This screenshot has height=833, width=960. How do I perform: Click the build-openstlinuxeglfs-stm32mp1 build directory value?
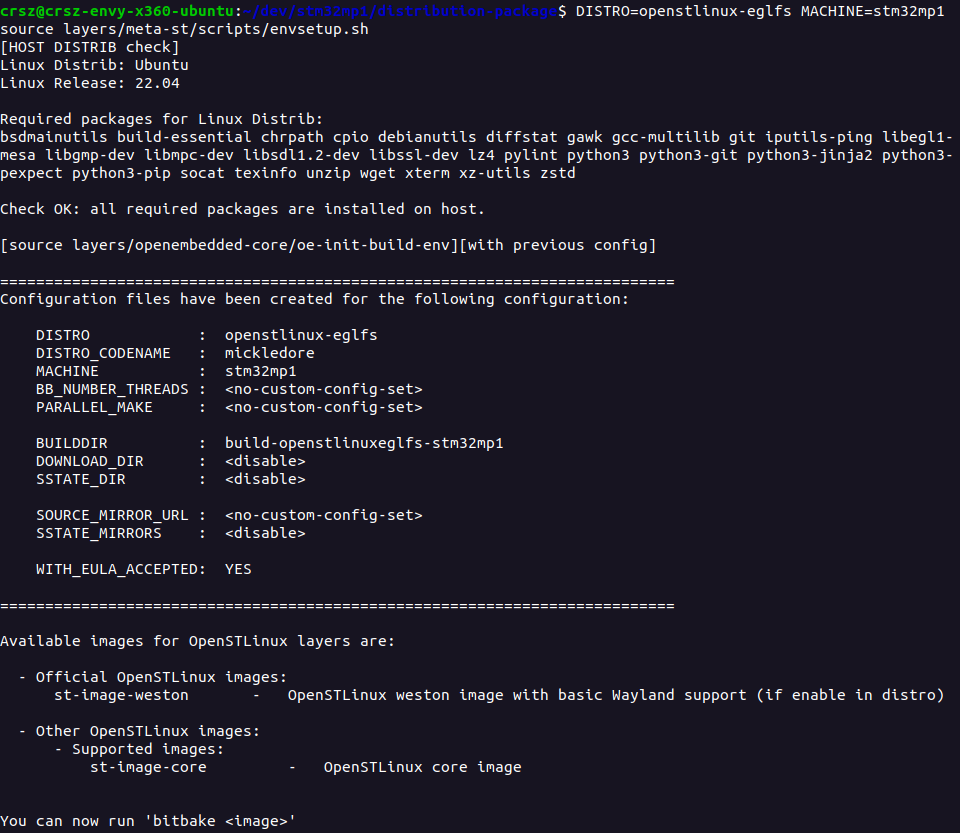[364, 443]
